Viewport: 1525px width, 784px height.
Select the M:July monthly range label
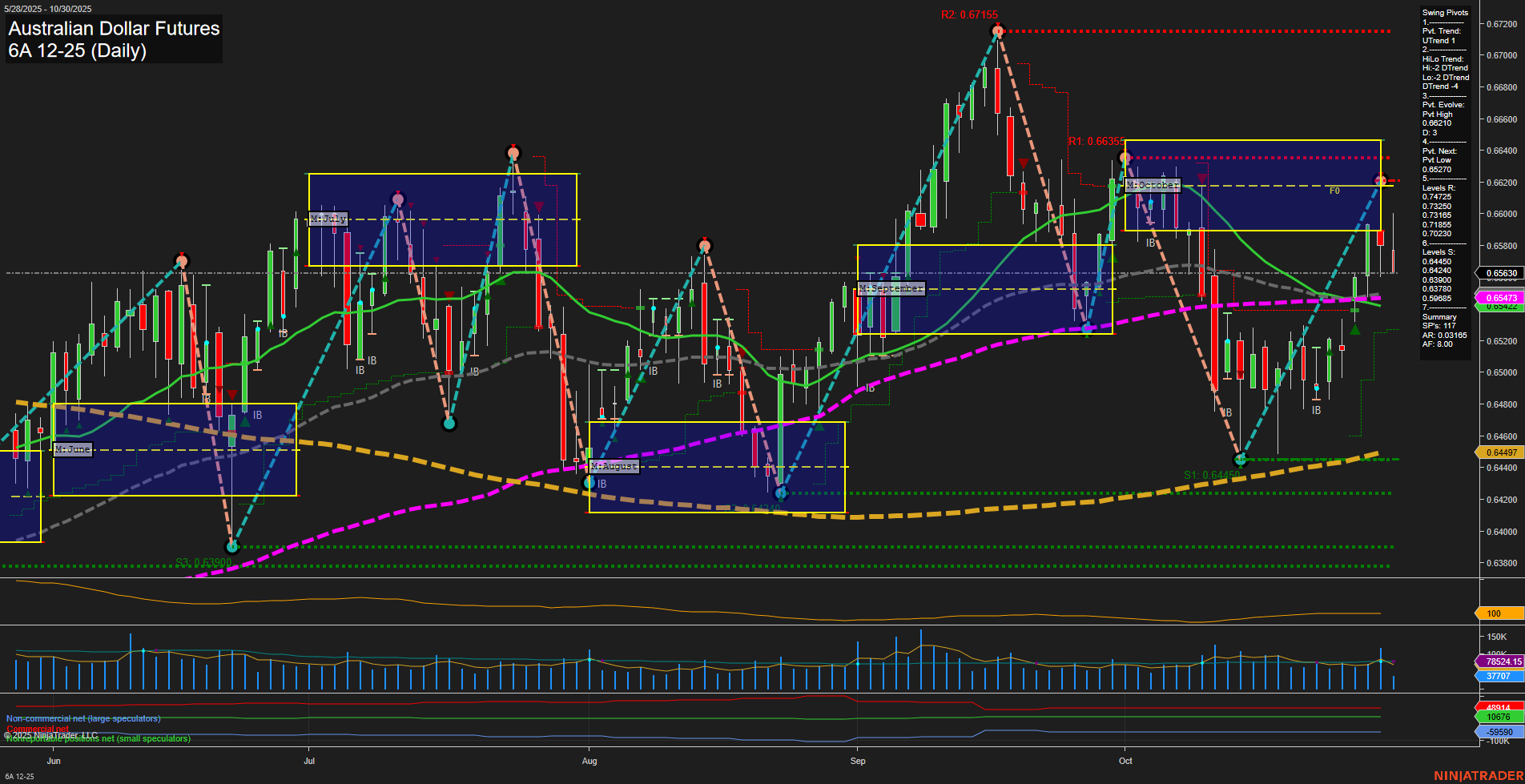[x=328, y=219]
